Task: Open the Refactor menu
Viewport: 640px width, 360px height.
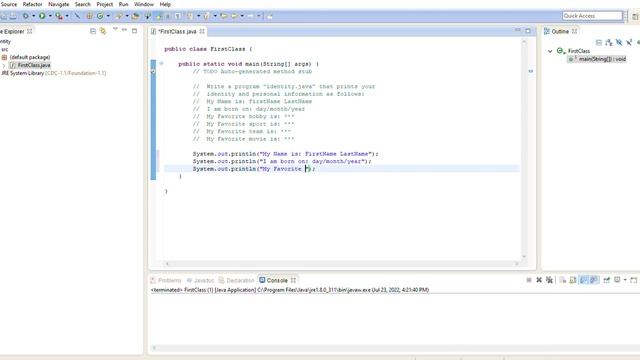Action: pos(32,4)
